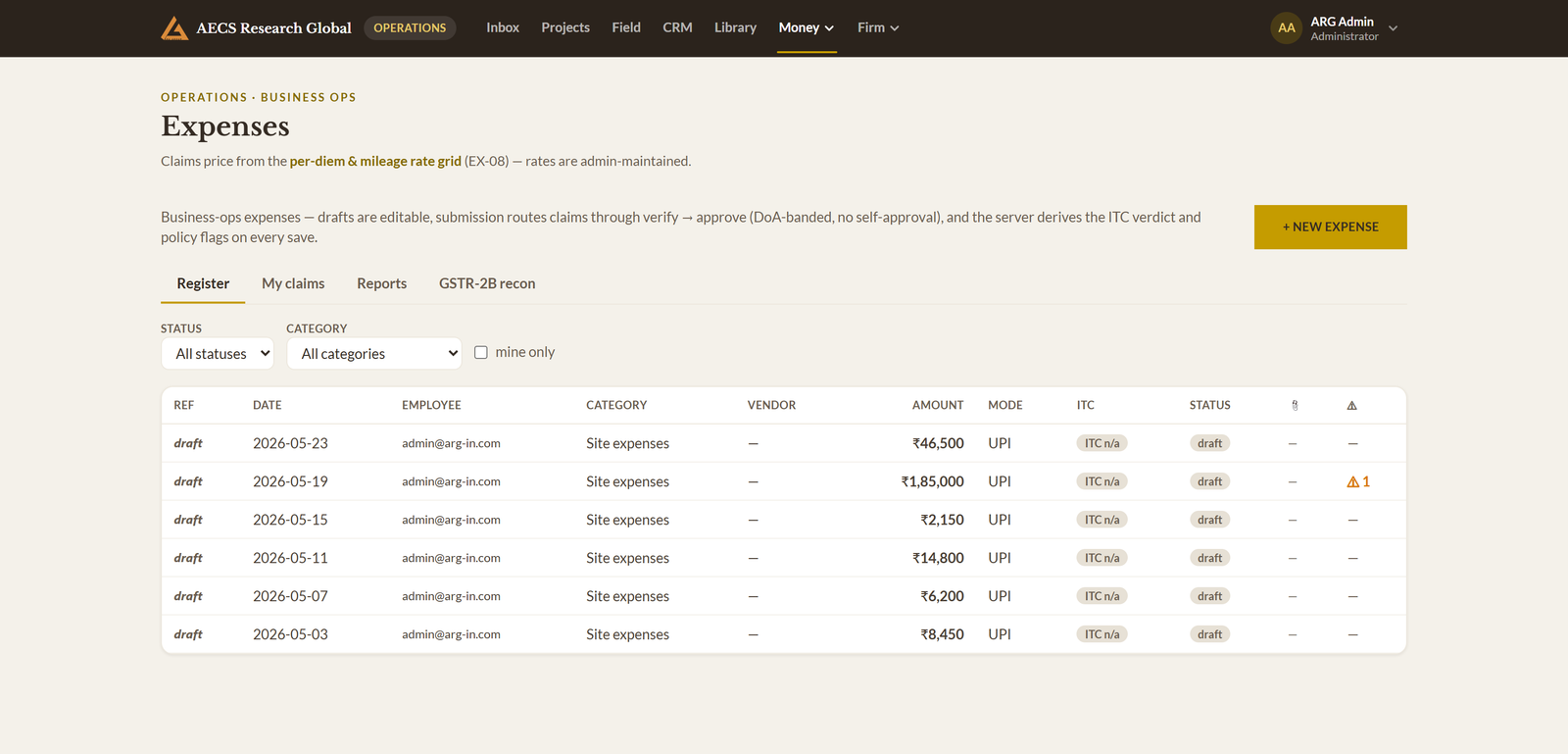
Task: Open Library in the top navigation
Action: coord(735,27)
